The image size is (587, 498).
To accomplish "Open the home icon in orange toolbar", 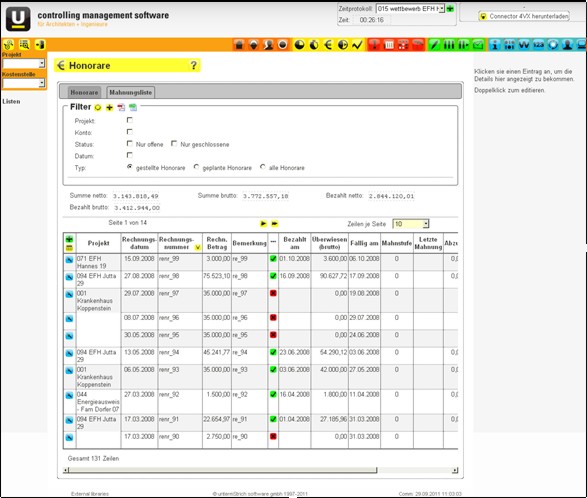I will [239, 45].
